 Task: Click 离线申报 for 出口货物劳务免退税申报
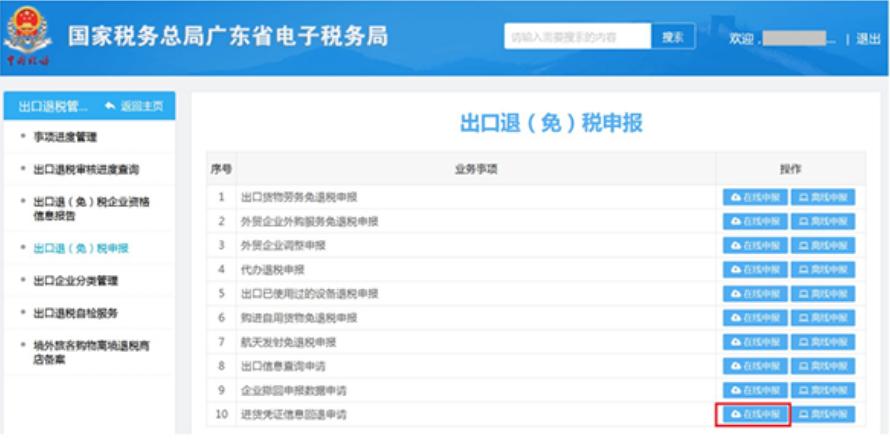(823, 197)
